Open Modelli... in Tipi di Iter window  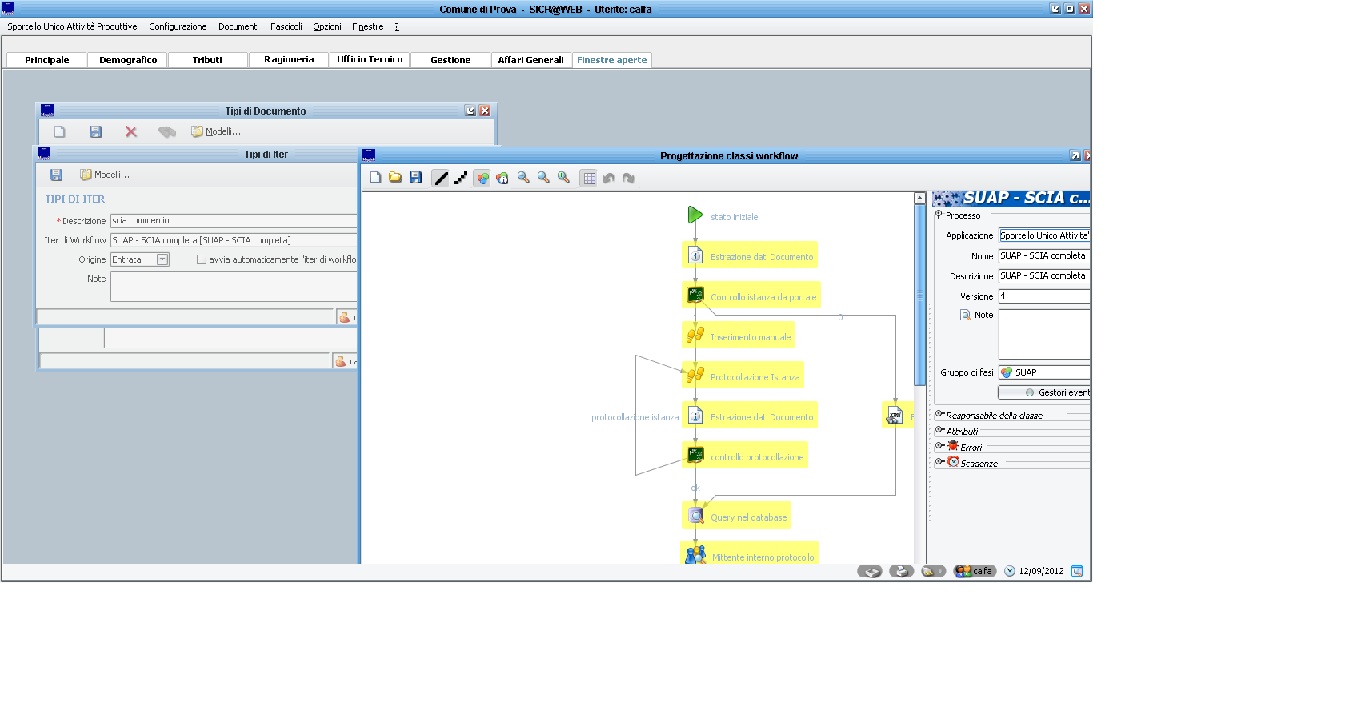coord(105,174)
